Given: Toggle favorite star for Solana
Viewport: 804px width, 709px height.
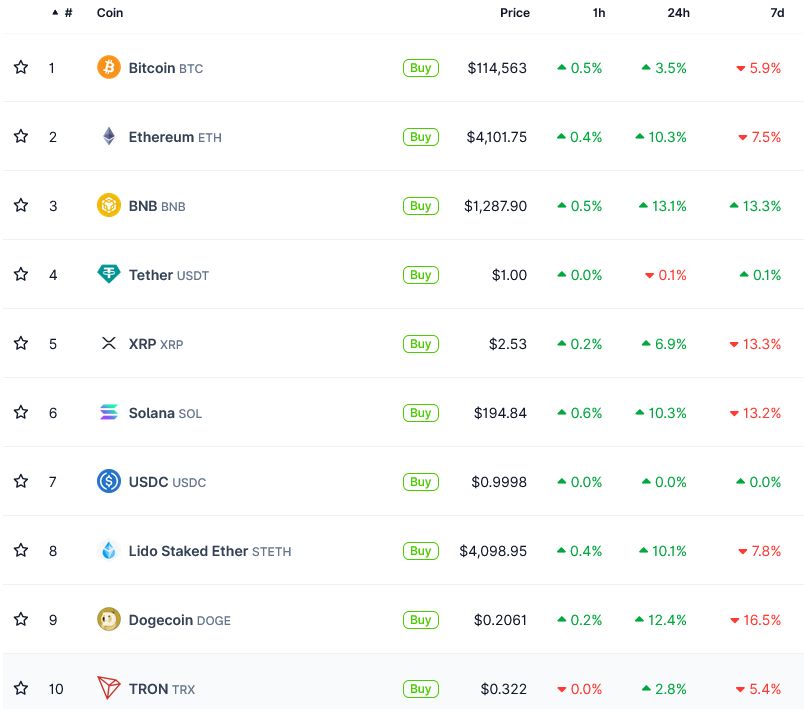Looking at the screenshot, I should [21, 412].
